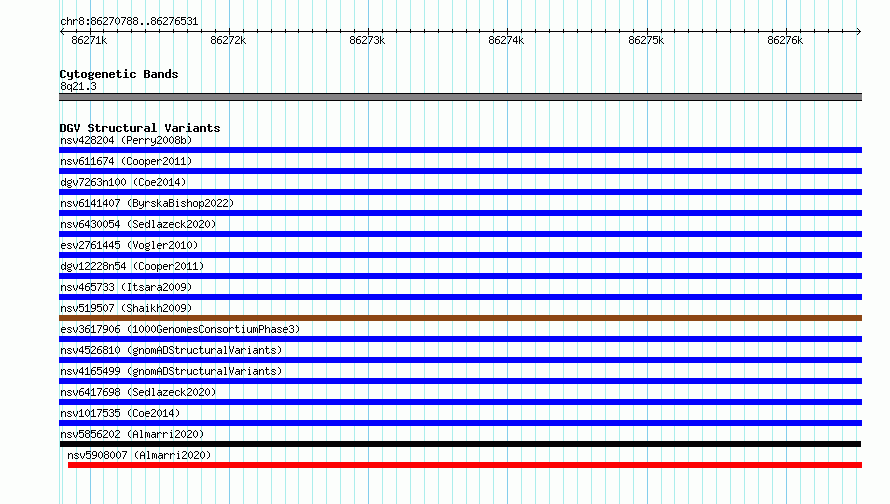Click the blue bar under esv3617906

[460, 339]
